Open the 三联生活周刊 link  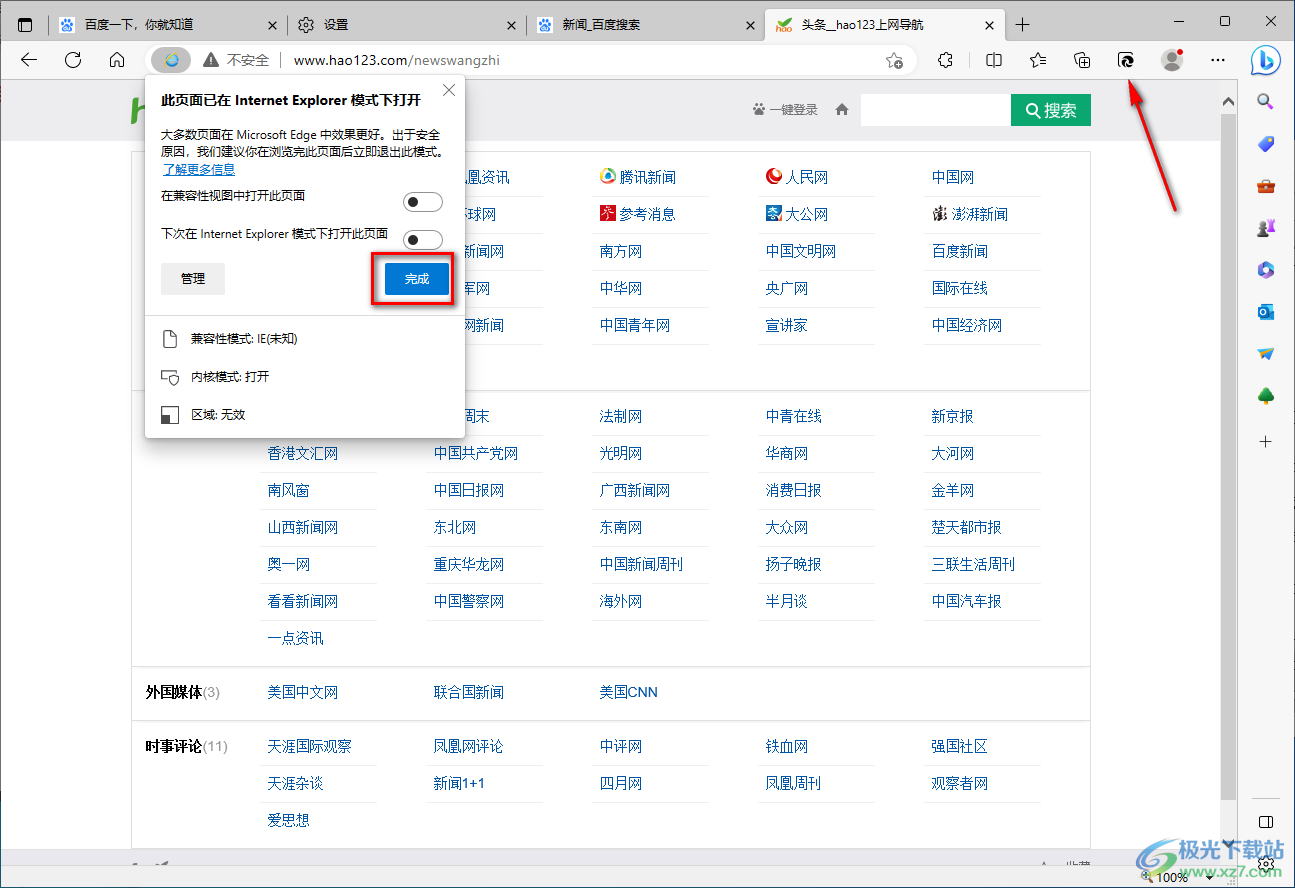[x=973, y=564]
